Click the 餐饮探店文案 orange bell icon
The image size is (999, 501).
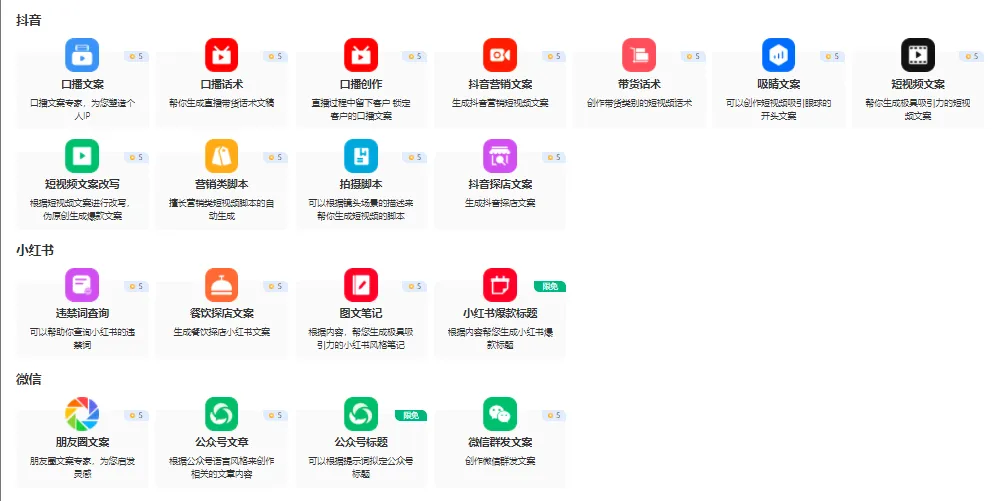pyautogui.click(x=222, y=285)
